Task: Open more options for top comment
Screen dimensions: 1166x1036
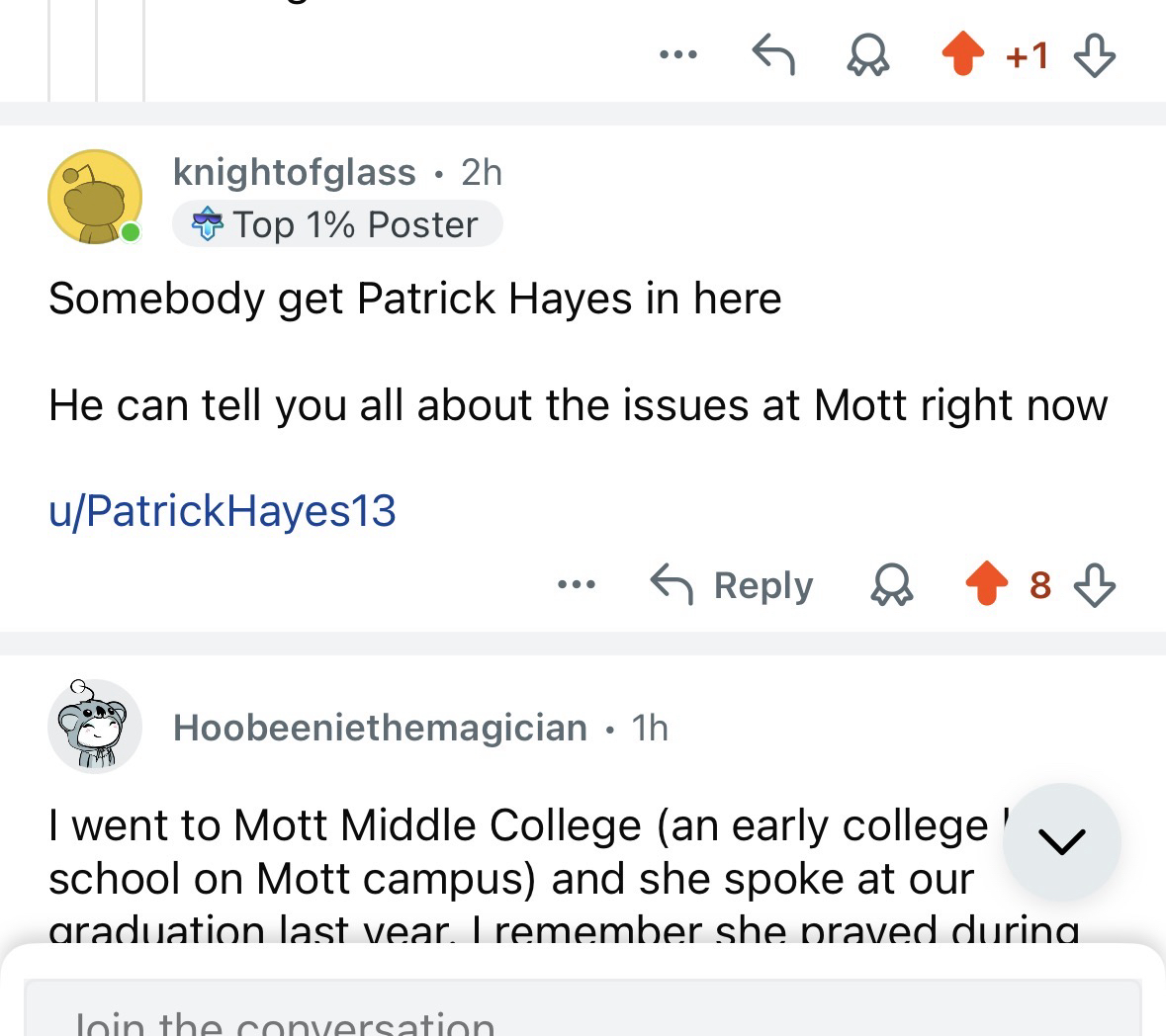Action: 678,55
